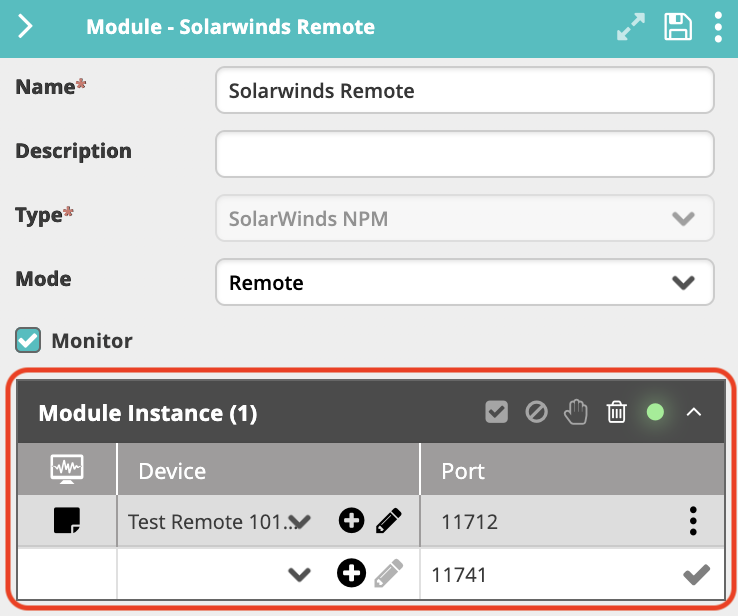Toggle the Monitor checkbox
Screen dimensions: 738x616
click(28, 340)
